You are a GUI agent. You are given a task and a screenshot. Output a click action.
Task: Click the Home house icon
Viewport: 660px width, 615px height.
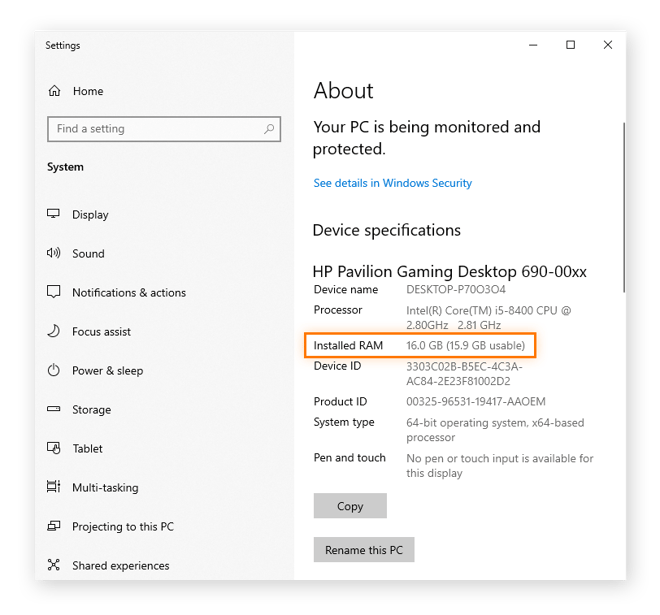tap(54, 91)
